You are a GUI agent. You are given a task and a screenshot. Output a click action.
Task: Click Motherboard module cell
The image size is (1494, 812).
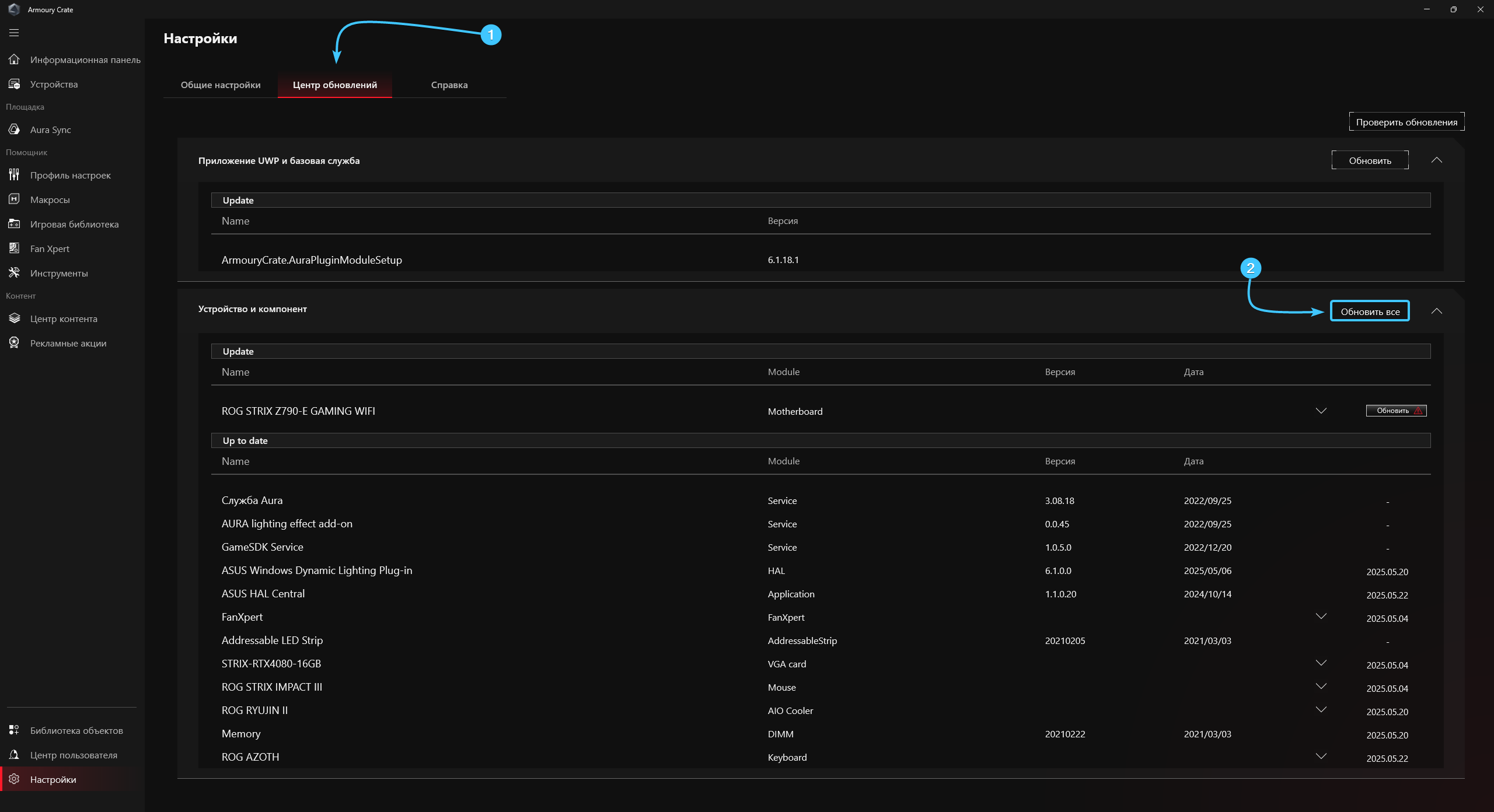click(x=795, y=412)
